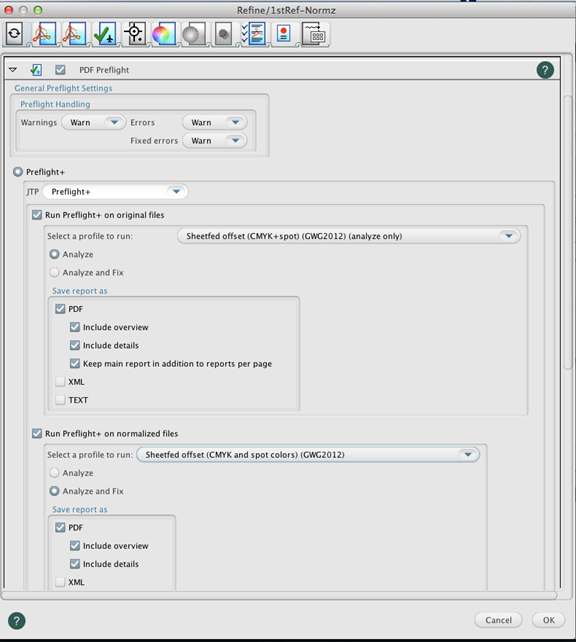Open the JTP Preflight+ dropdown
Viewport: 576px width, 642px height.
(x=115, y=192)
